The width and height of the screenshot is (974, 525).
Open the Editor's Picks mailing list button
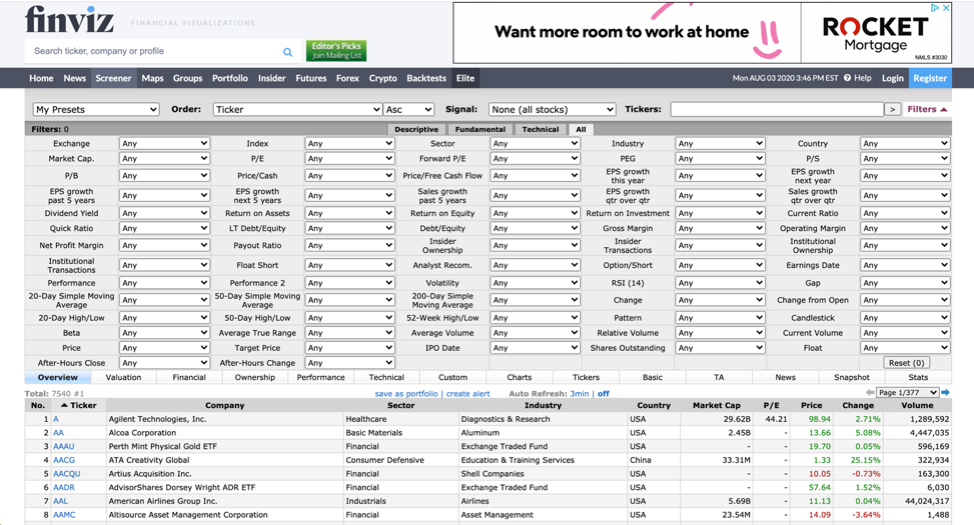coord(336,51)
